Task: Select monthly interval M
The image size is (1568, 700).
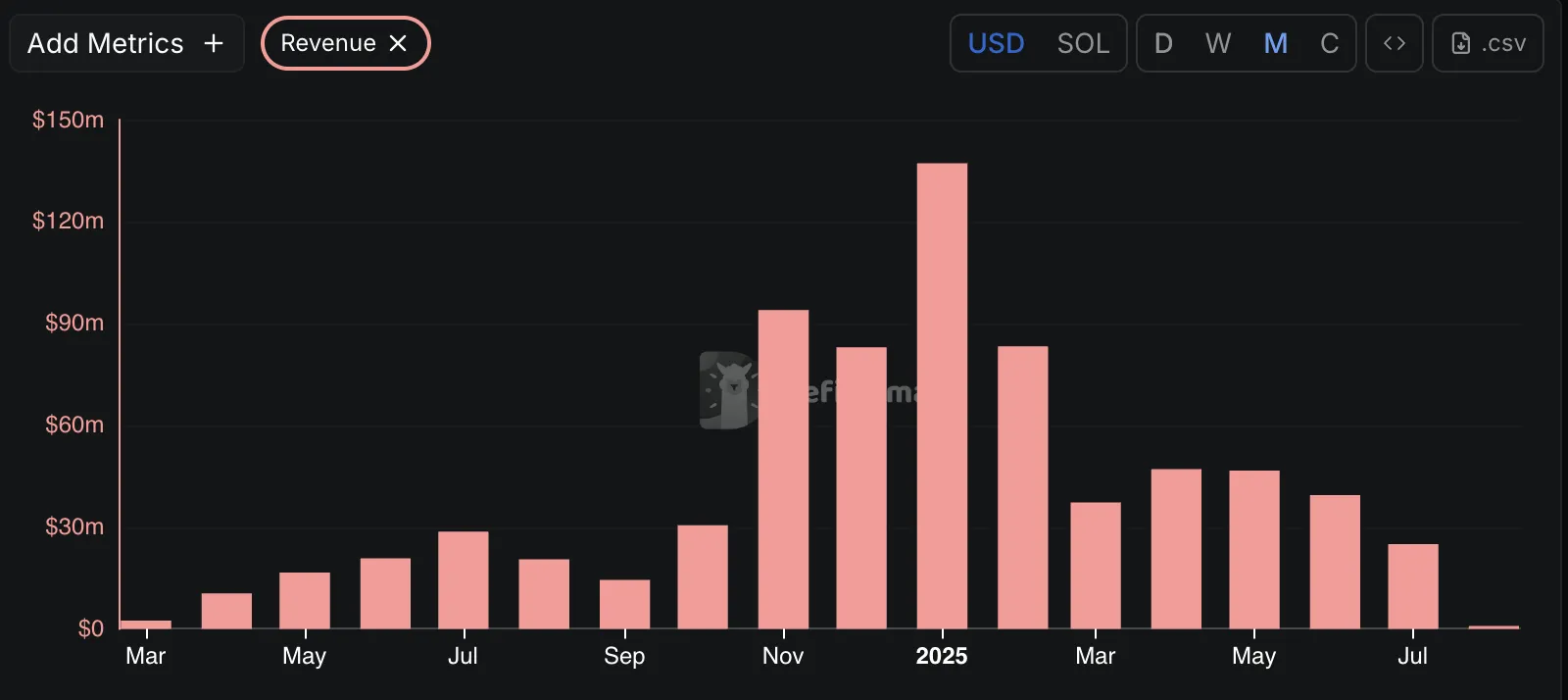Action: click(1275, 43)
